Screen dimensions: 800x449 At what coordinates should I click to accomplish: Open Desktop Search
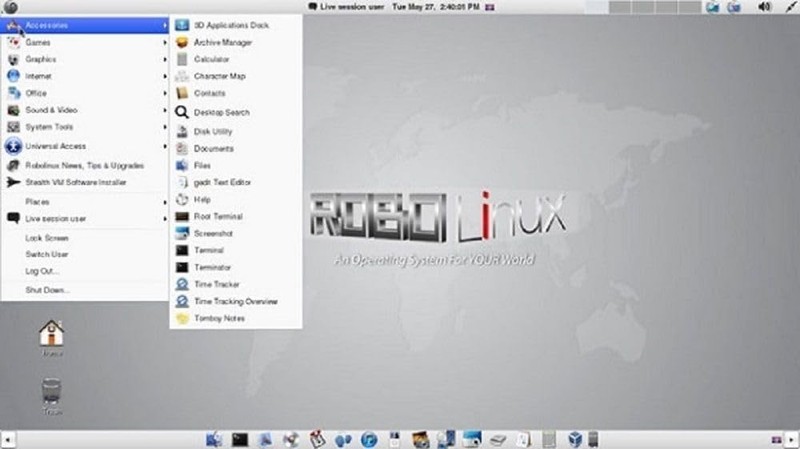pos(236,112)
